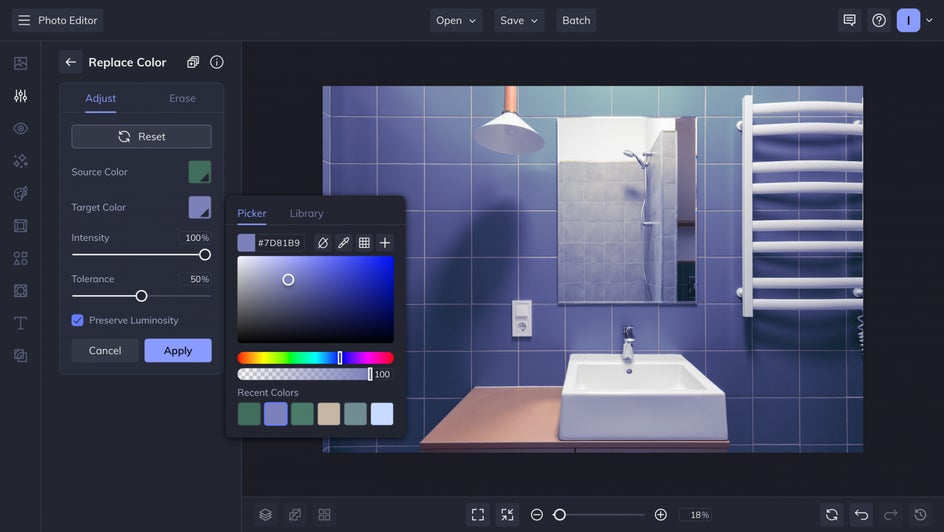The width and height of the screenshot is (944, 532).
Task: Click the 18% zoom percentage field
Action: [697, 515]
